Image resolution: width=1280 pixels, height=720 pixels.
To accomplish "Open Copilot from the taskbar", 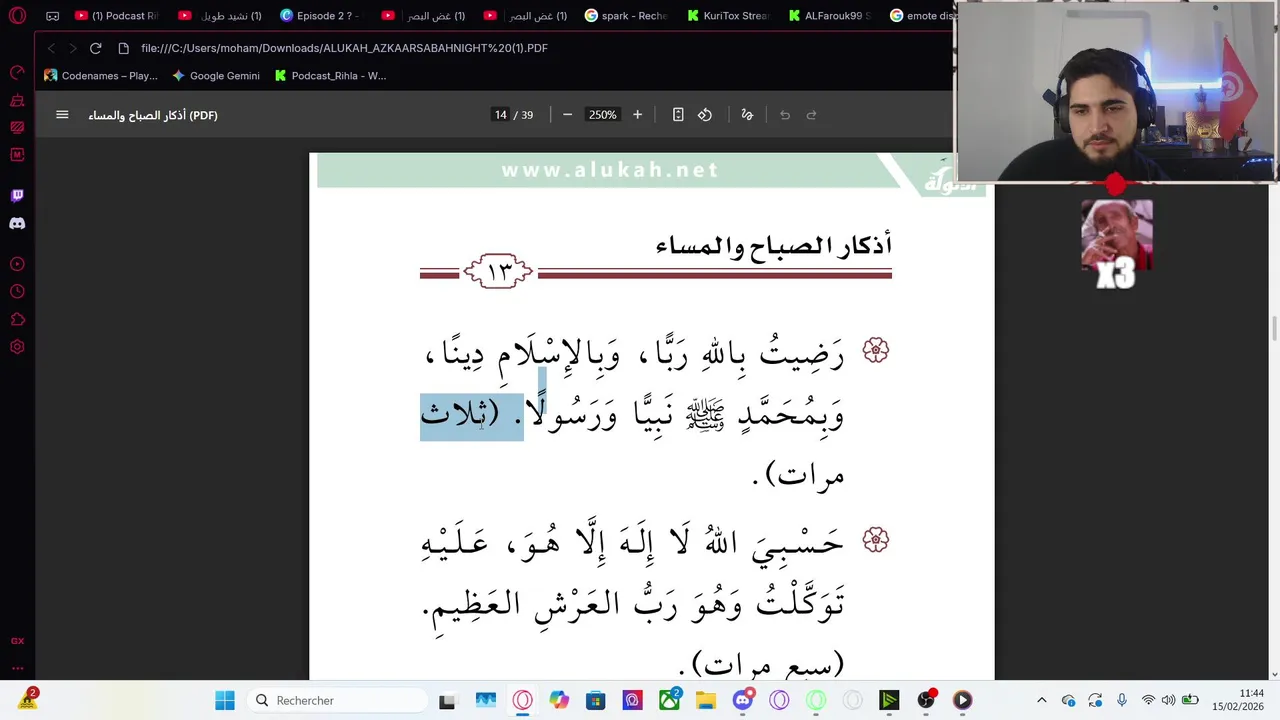I will [x=559, y=700].
